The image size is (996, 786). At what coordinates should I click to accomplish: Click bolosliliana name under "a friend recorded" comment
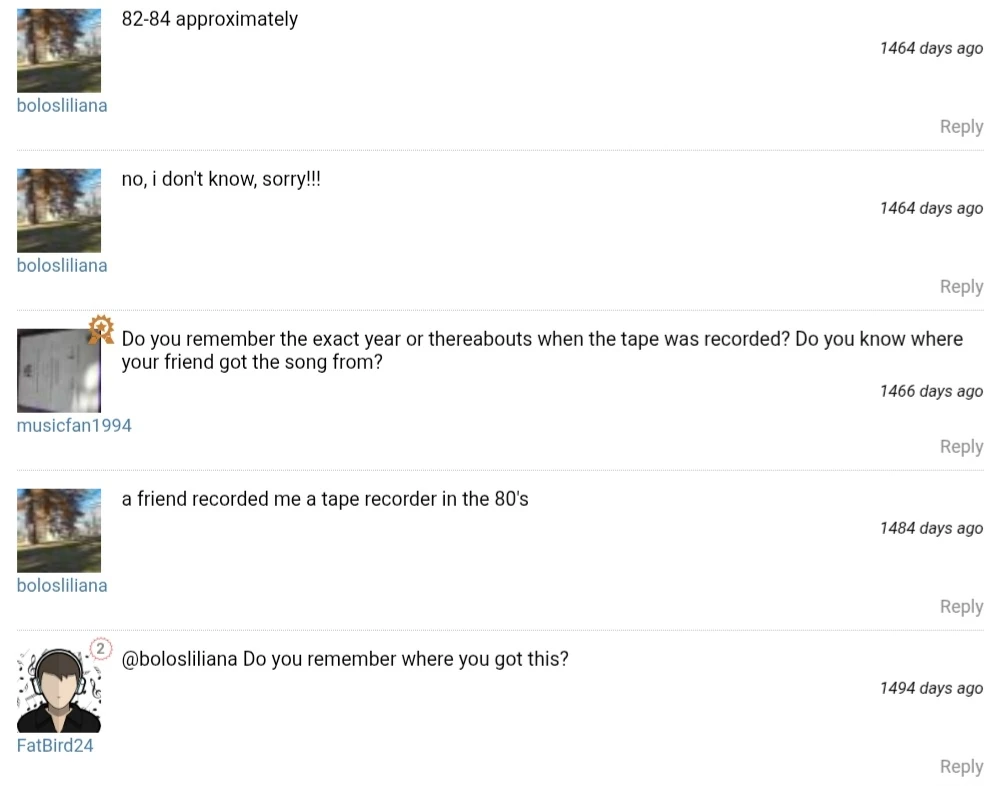coord(62,586)
